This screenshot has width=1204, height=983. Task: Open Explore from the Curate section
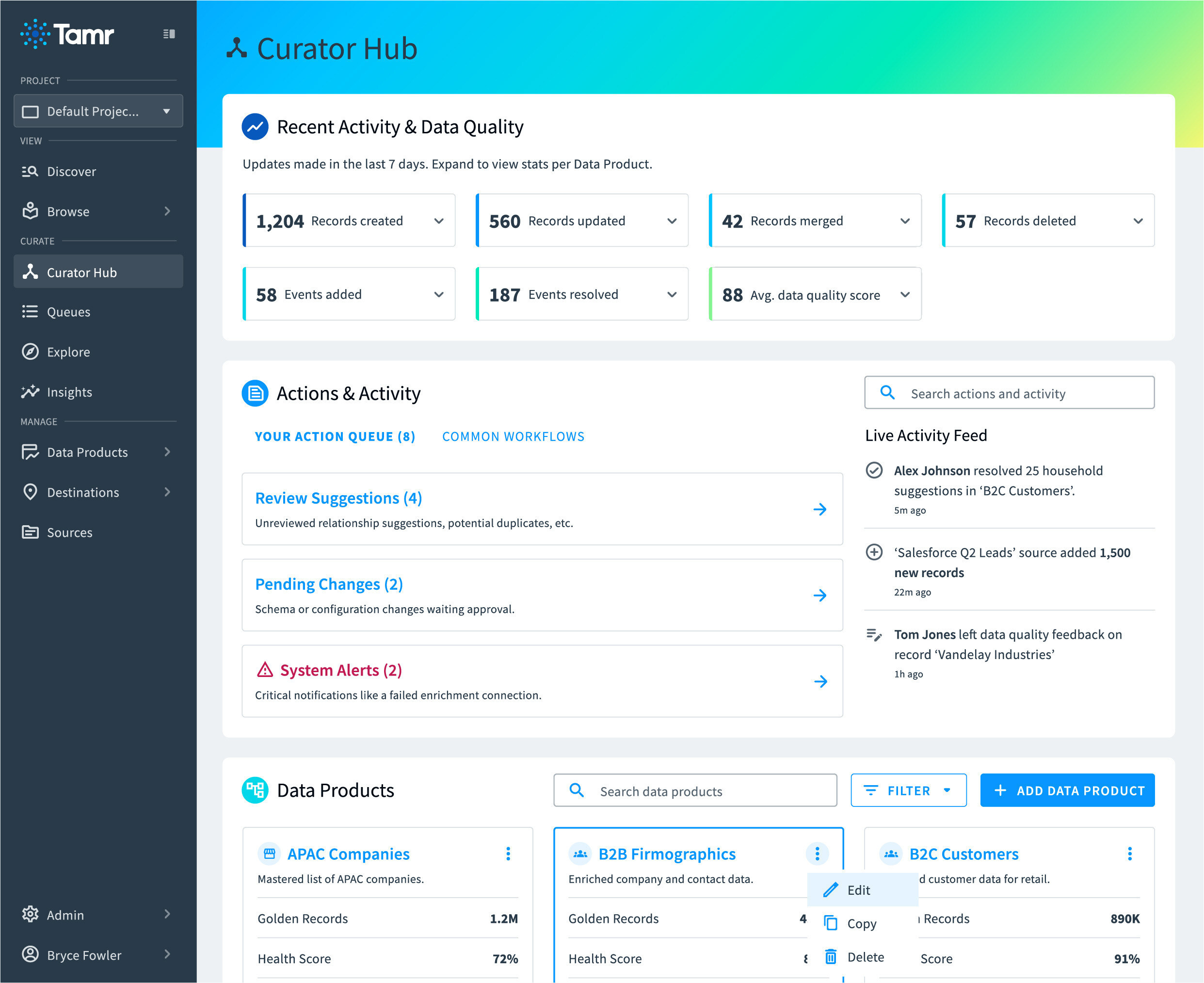(x=68, y=352)
